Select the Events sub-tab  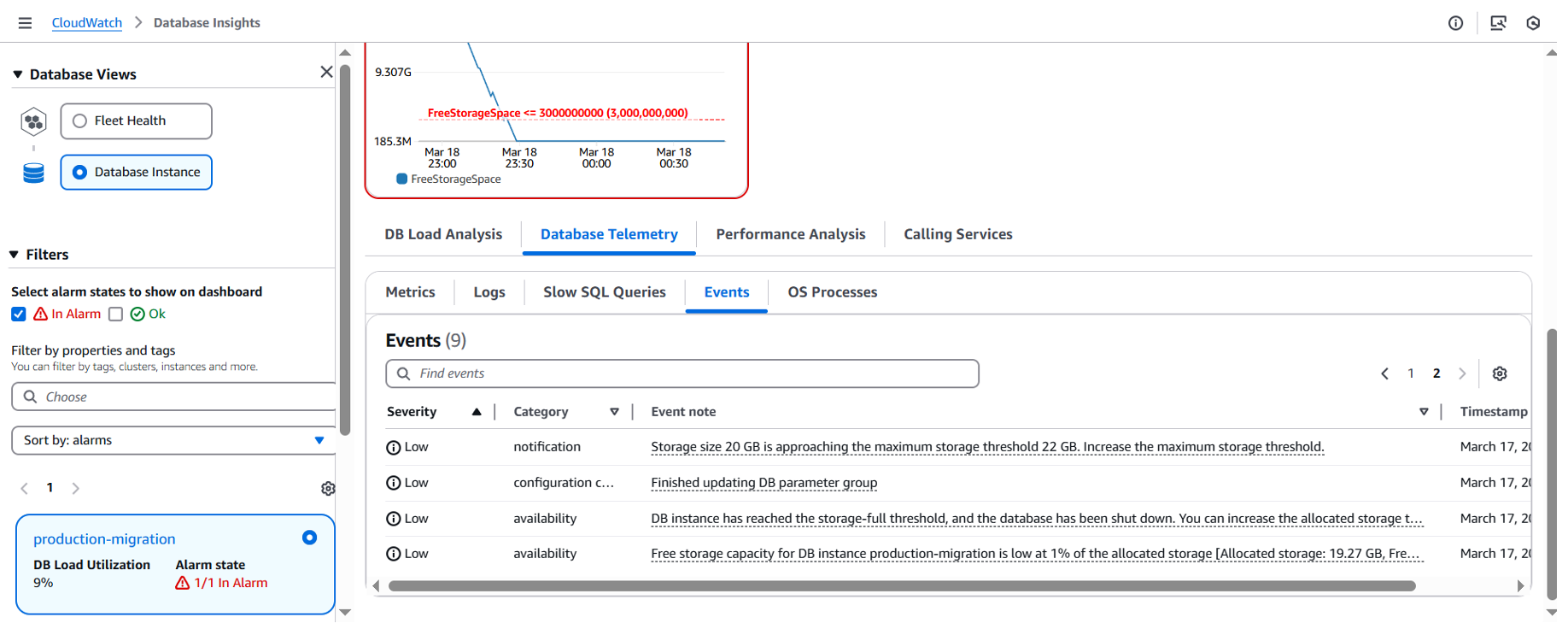(x=727, y=292)
